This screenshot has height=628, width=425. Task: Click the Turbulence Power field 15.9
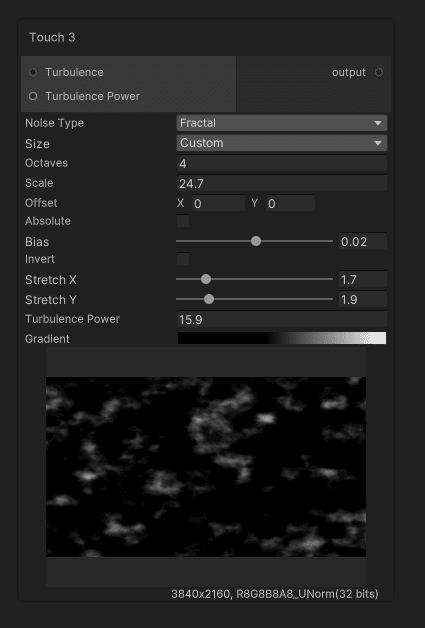coord(282,320)
